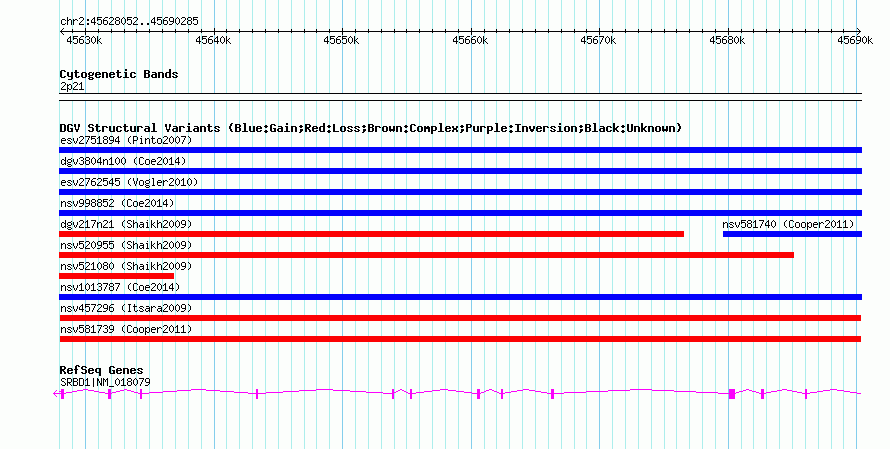Click the nsv457296 (Itsara2009) red bar
890x449 pixels.
[x=460, y=318]
